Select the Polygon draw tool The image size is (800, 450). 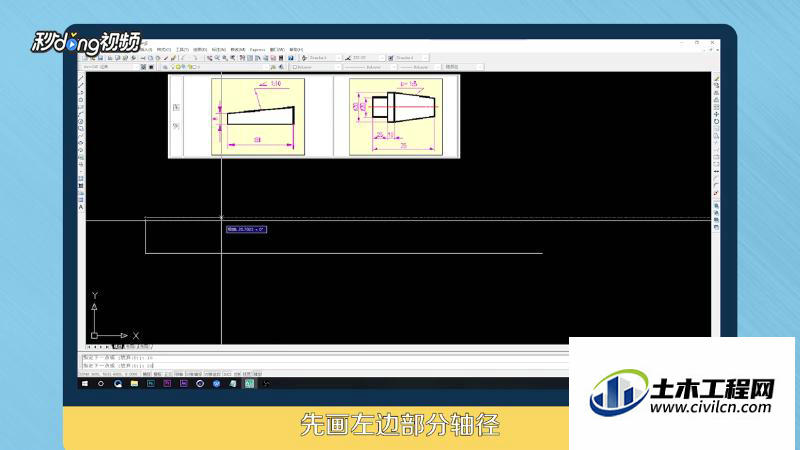point(81,99)
